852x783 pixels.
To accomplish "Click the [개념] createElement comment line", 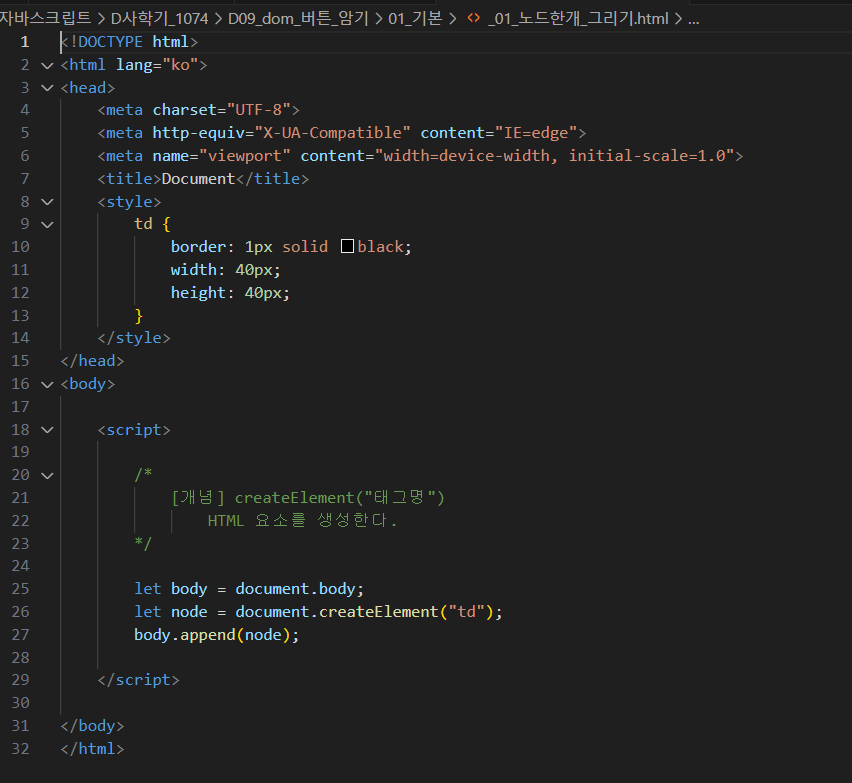I will [308, 498].
